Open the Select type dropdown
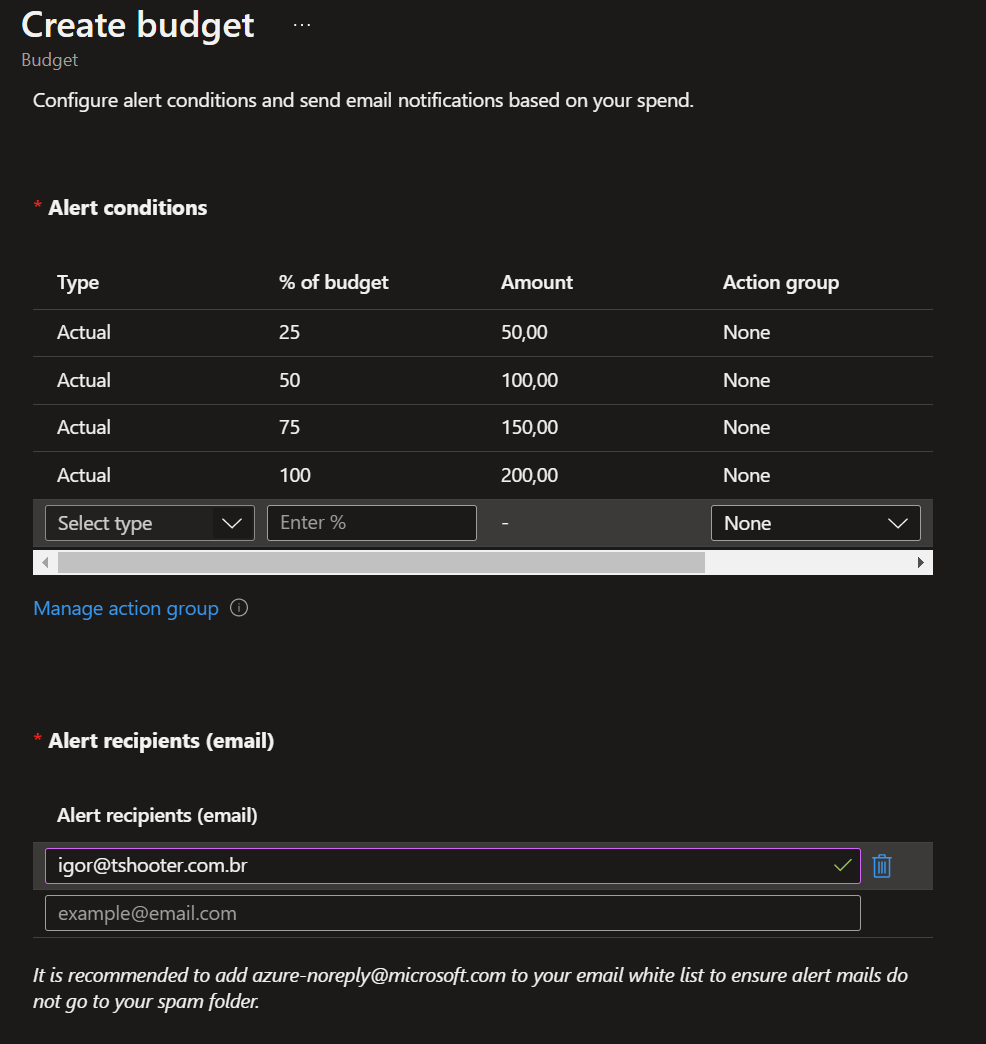This screenshot has width=986, height=1044. [x=150, y=523]
